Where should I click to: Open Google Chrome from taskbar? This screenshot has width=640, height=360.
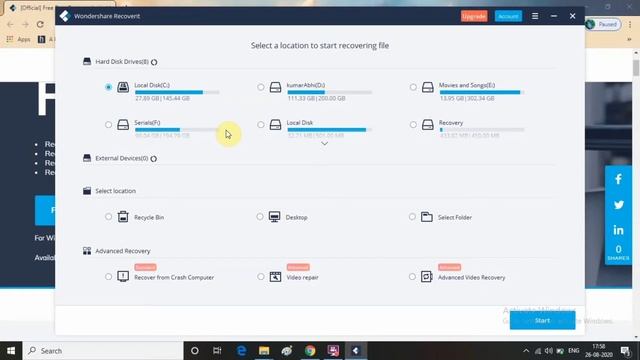tap(310, 351)
